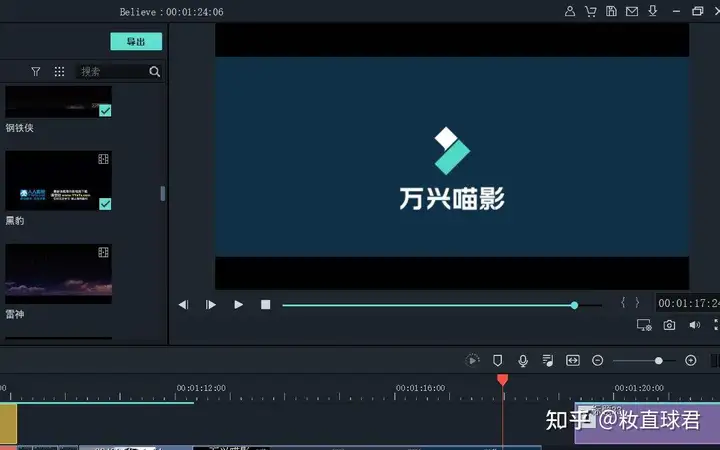The image size is (720, 450).
Task: Take a snapshot with camera icon
Action: [x=669, y=325]
